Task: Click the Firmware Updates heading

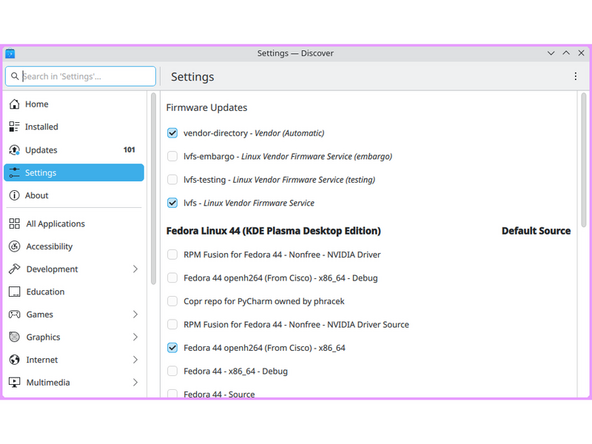Action: pos(207,108)
